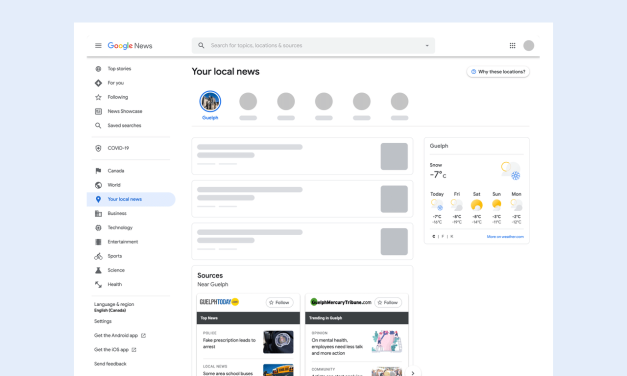The height and width of the screenshot is (376, 627).
Task: Click Send feedback
Action: 110,364
